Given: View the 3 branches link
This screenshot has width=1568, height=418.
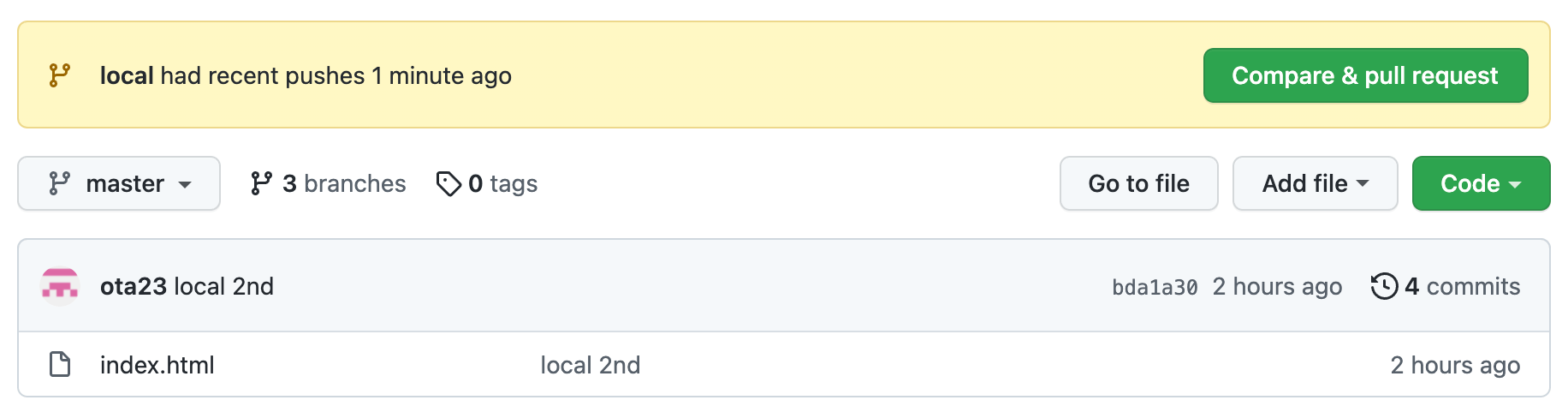Looking at the screenshot, I should click(344, 183).
